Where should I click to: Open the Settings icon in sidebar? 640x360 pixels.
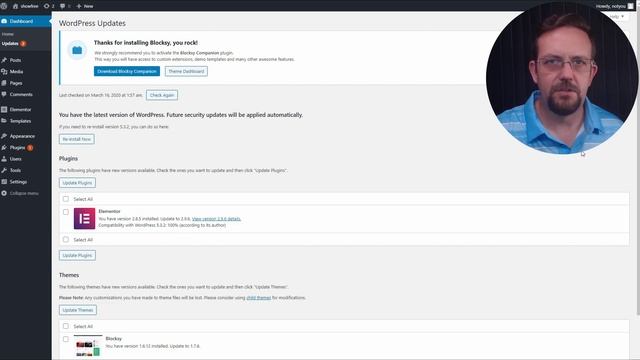pos(4,182)
